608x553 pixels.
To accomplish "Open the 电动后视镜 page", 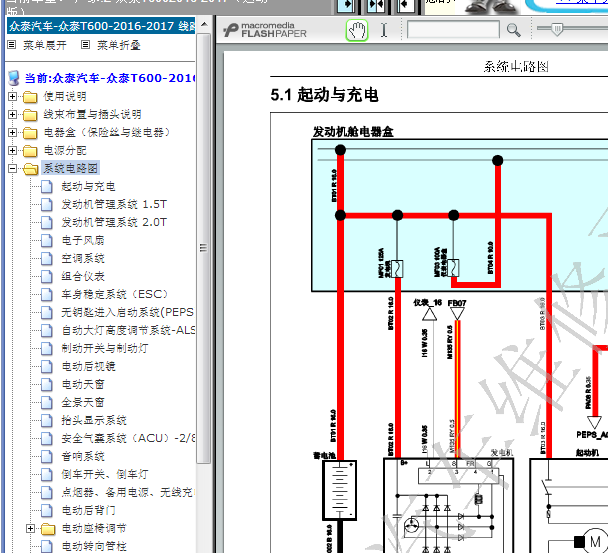I will [x=88, y=366].
